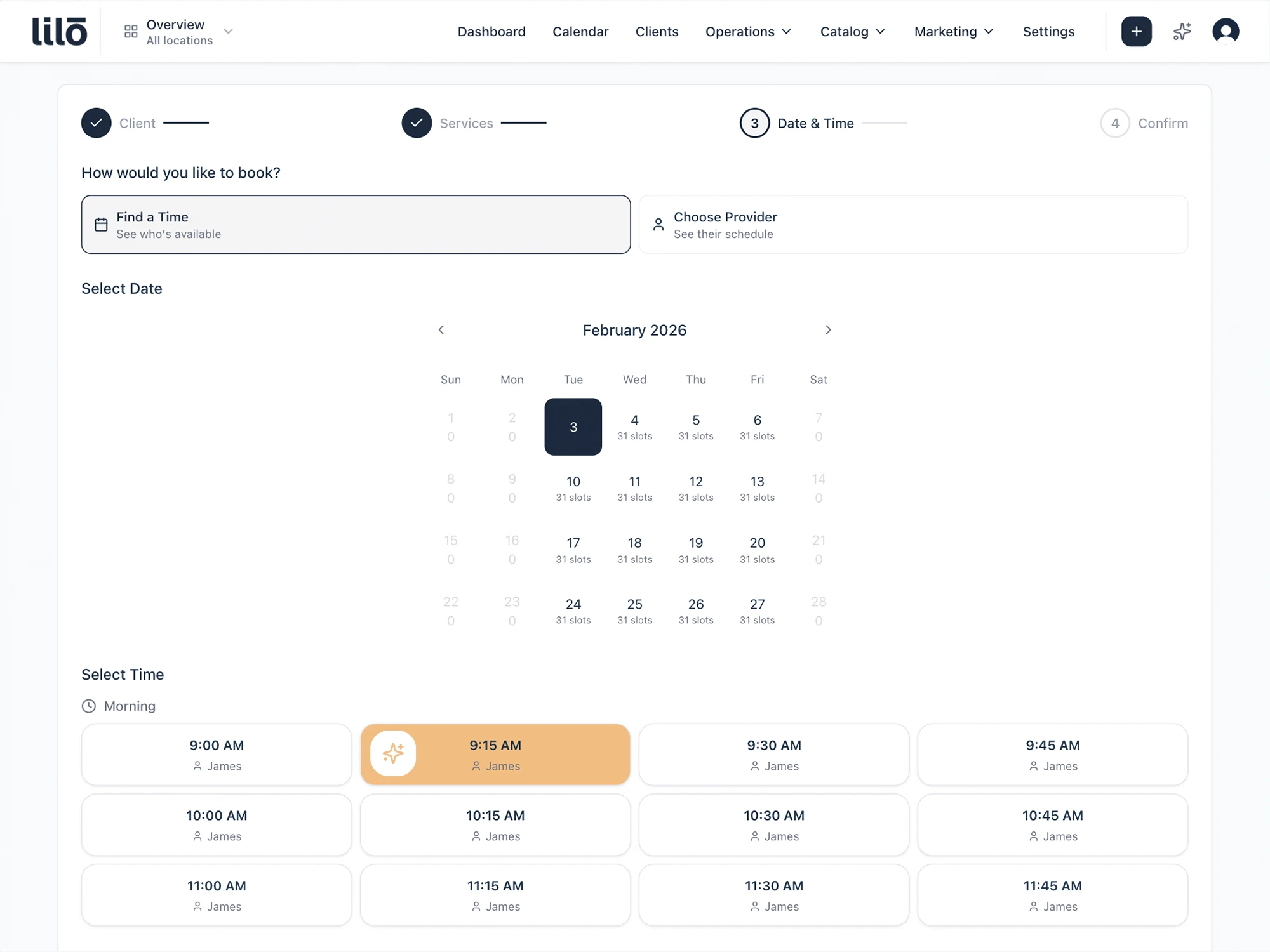Click the clock icon beside Morning
The height and width of the screenshot is (952, 1270).
coord(89,706)
